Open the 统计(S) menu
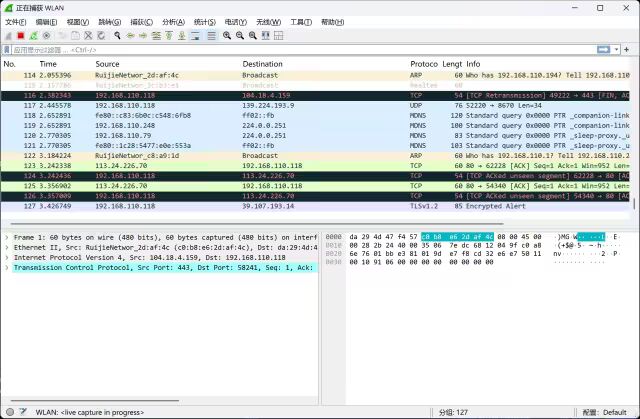The height and width of the screenshot is (419, 640). [x=204, y=22]
